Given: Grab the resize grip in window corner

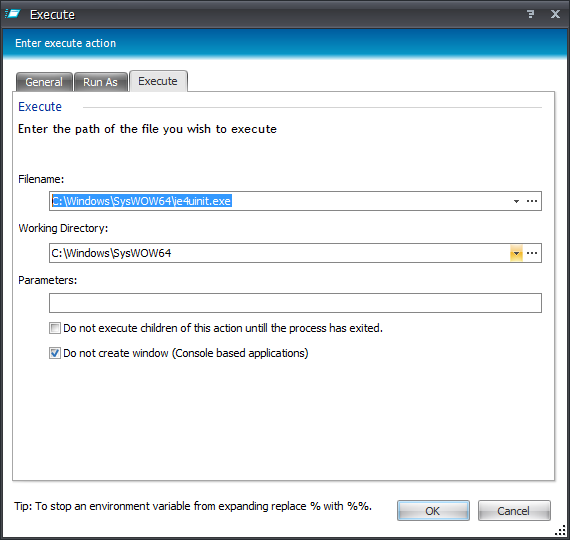Looking at the screenshot, I should tap(560, 531).
